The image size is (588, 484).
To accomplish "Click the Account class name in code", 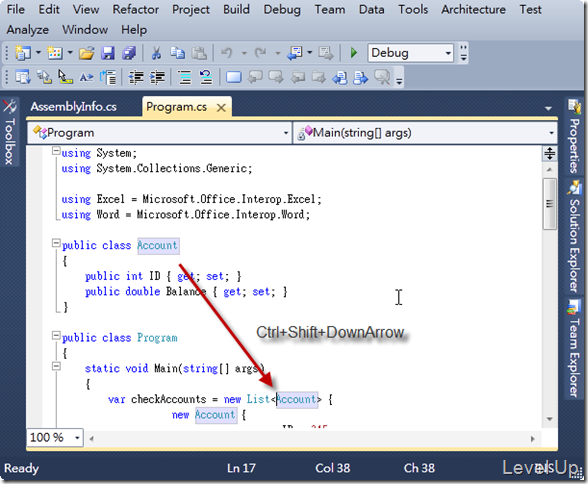I will tap(158, 246).
